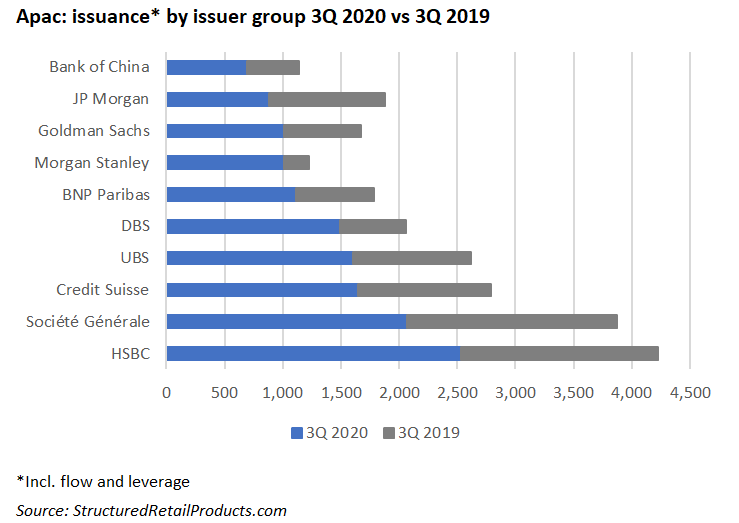The width and height of the screenshot is (739, 523).
Task: Click the '4,500' x-axis tick label
Action: [690, 392]
